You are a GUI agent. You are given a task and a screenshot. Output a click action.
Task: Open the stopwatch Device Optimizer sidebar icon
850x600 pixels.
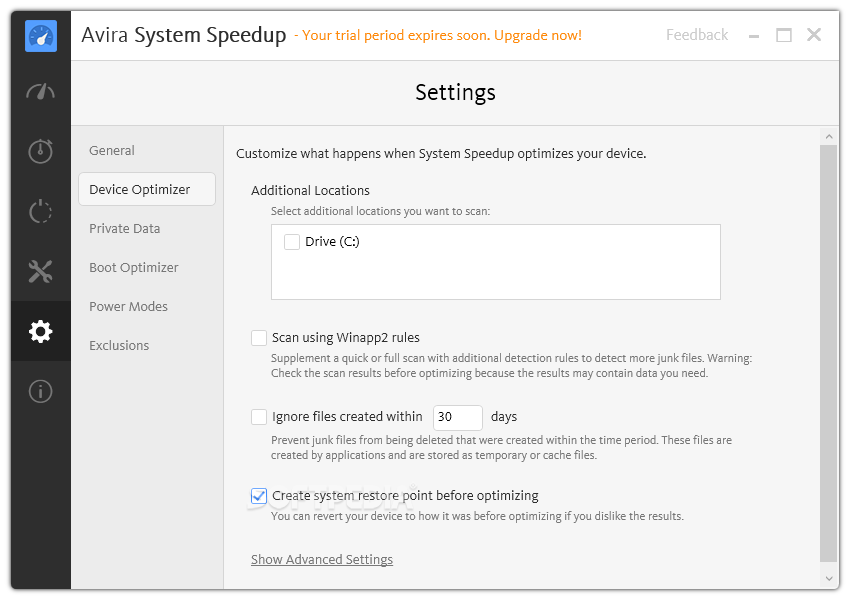point(41,151)
